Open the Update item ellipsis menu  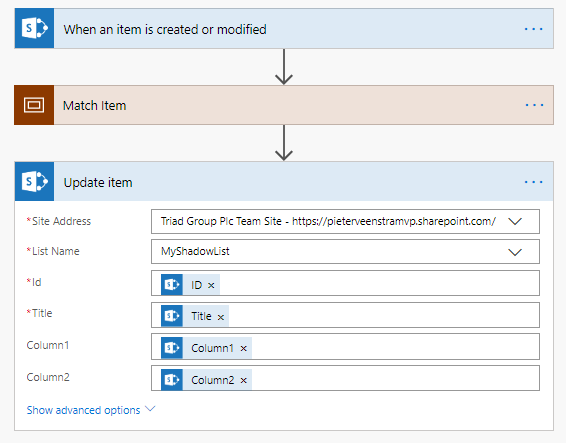(x=533, y=182)
